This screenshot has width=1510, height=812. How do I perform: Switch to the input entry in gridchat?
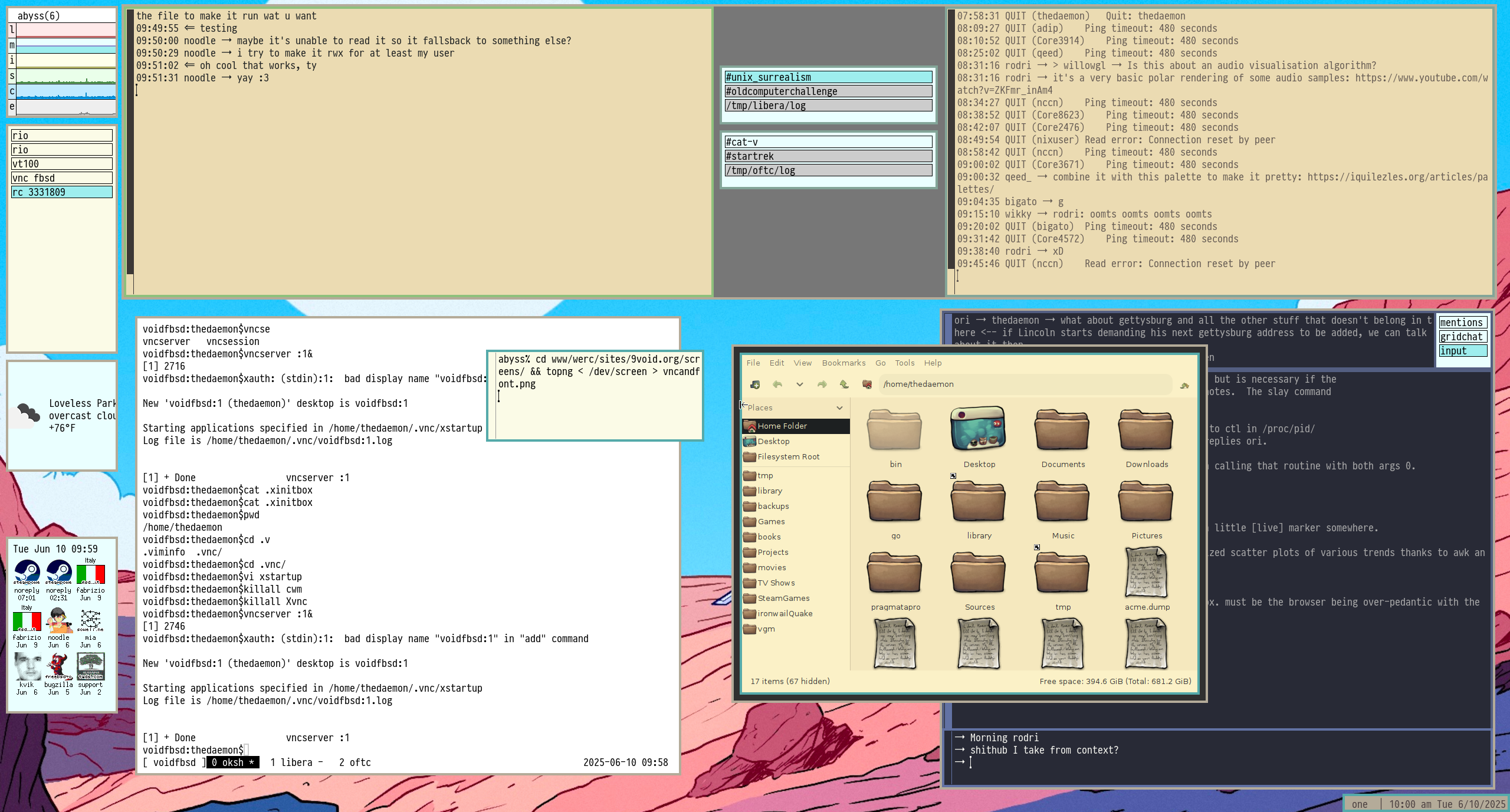pyautogui.click(x=1463, y=351)
